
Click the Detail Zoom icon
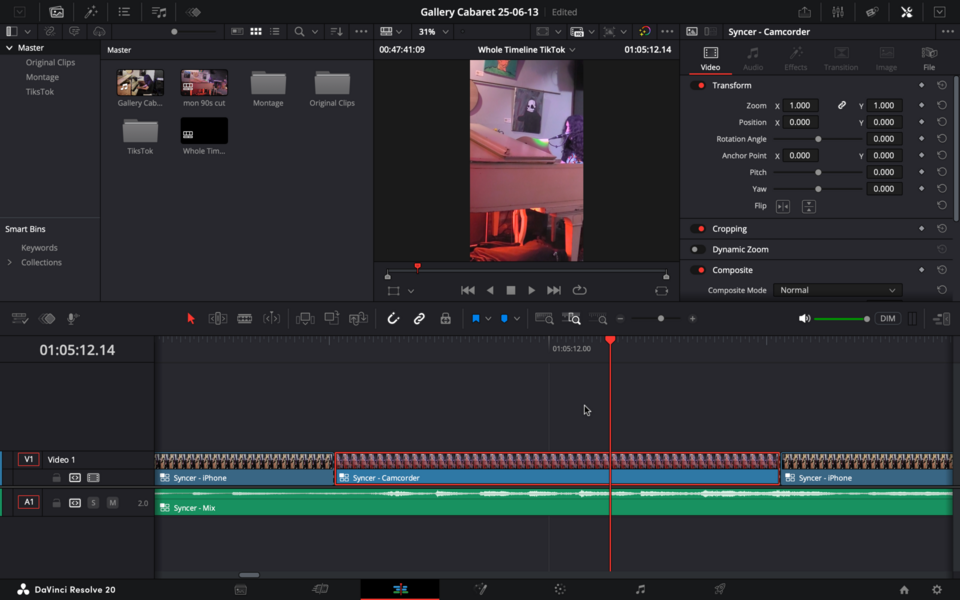click(572, 318)
